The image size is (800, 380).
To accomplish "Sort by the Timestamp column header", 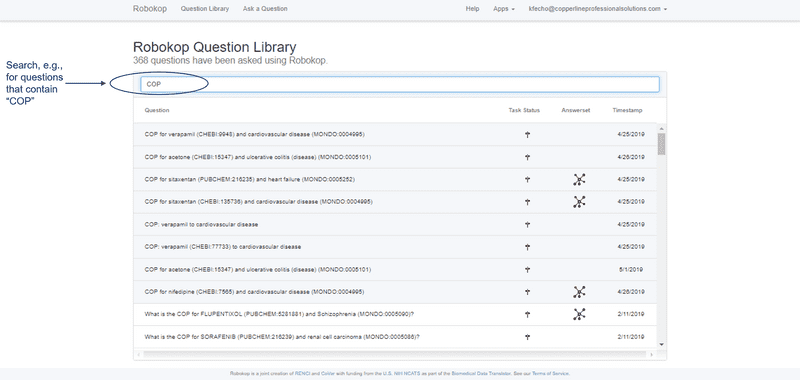I will (x=627, y=110).
